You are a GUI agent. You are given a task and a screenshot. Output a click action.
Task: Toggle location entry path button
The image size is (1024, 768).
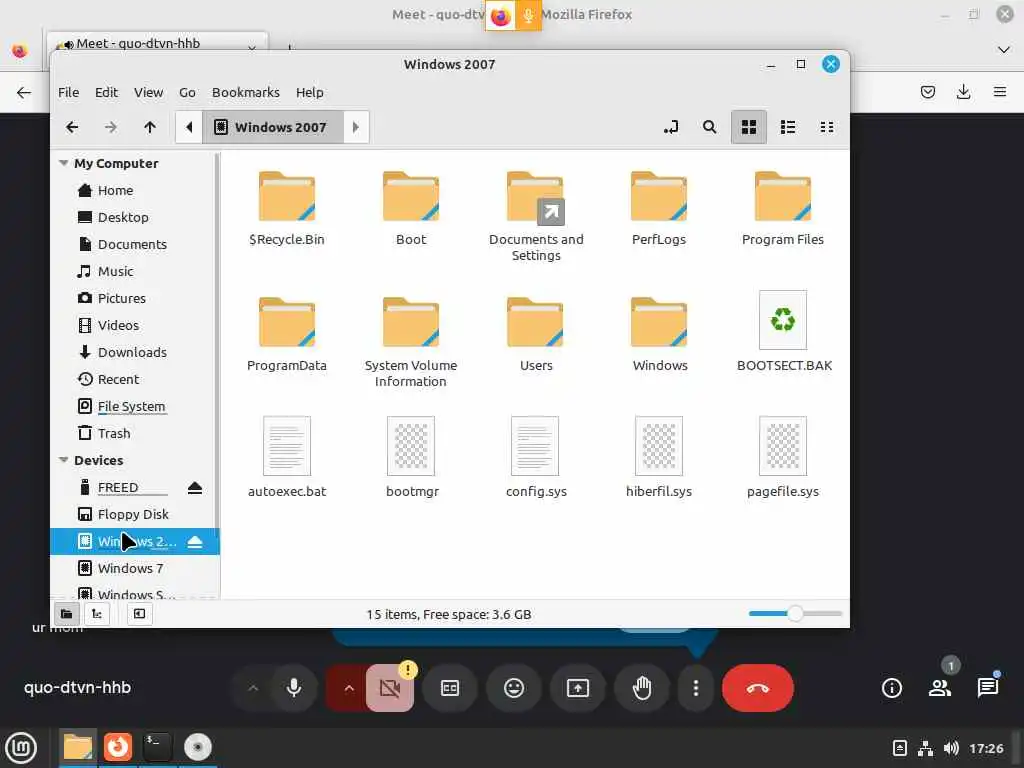pos(671,127)
